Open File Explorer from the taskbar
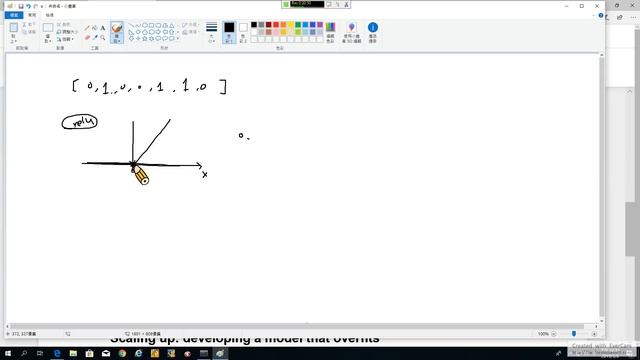This screenshot has height=360, width=640. coord(73,353)
